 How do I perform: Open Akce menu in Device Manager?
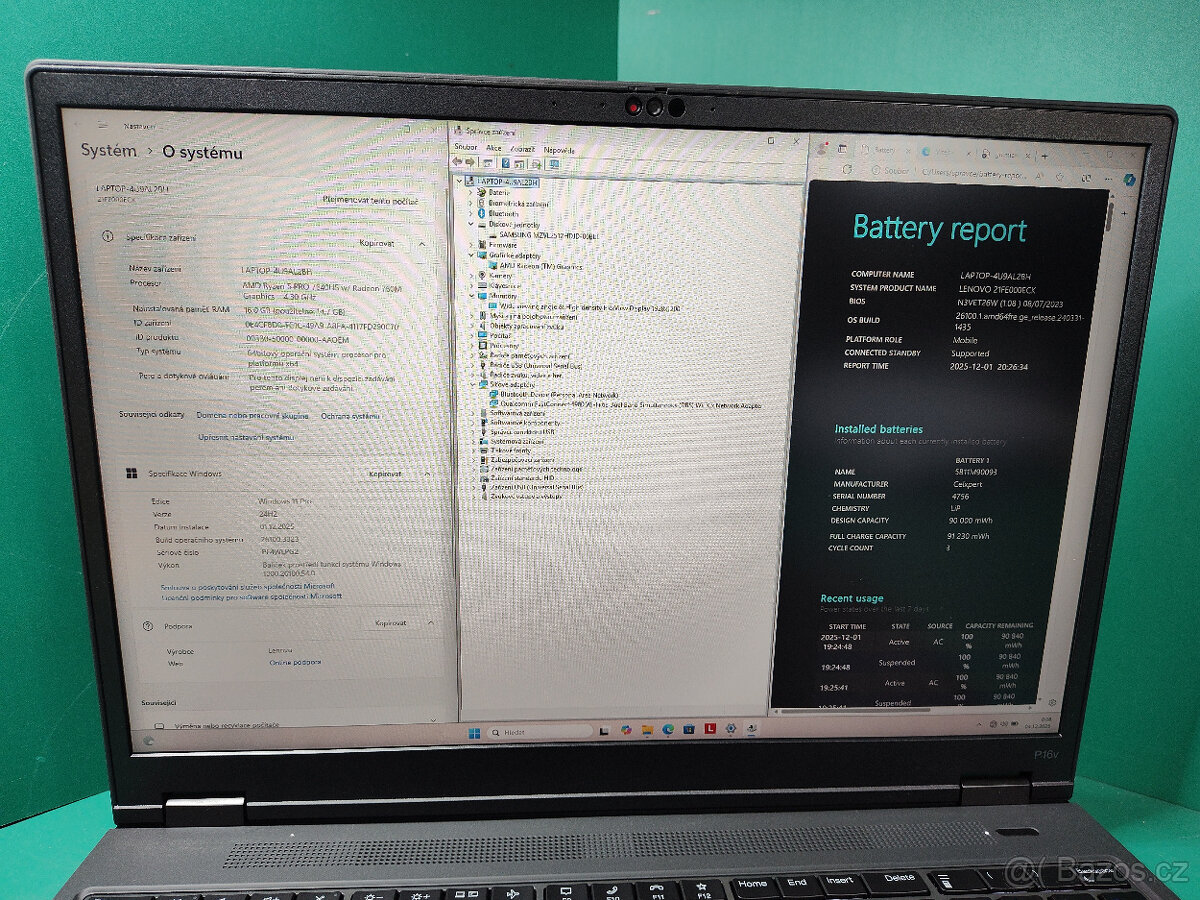coord(493,148)
